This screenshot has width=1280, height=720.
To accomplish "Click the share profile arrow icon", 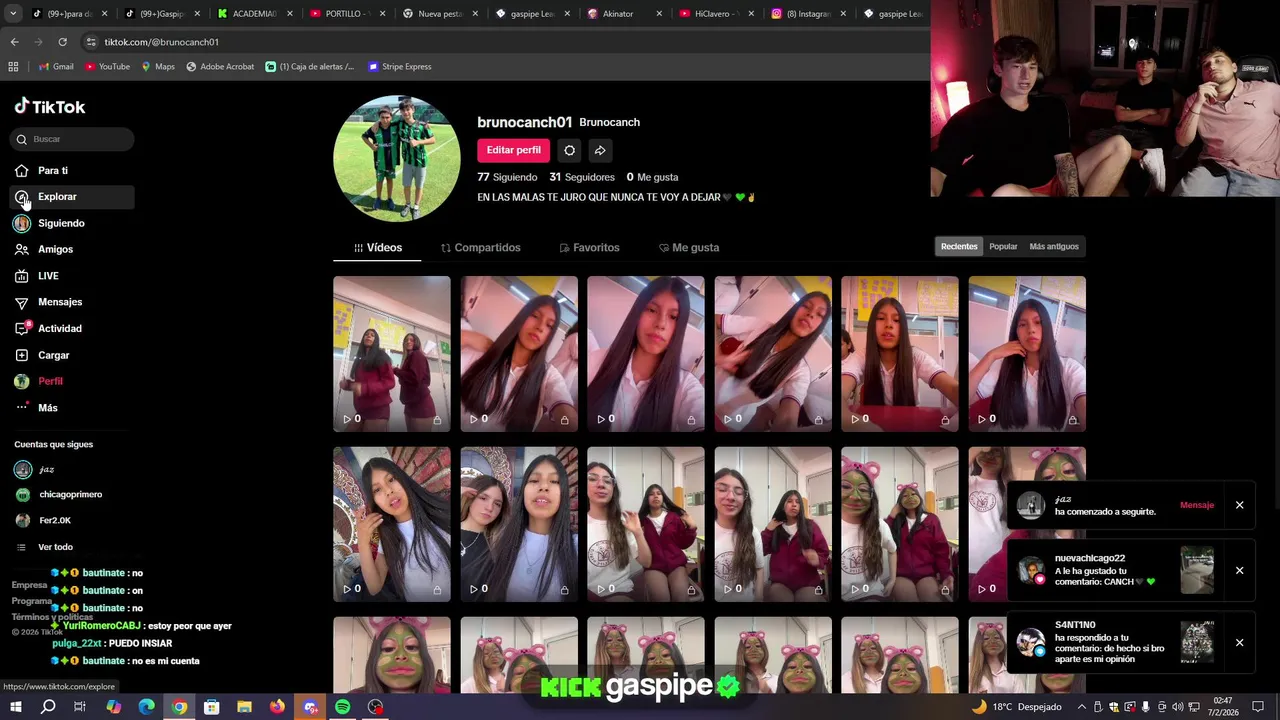I will click(600, 150).
